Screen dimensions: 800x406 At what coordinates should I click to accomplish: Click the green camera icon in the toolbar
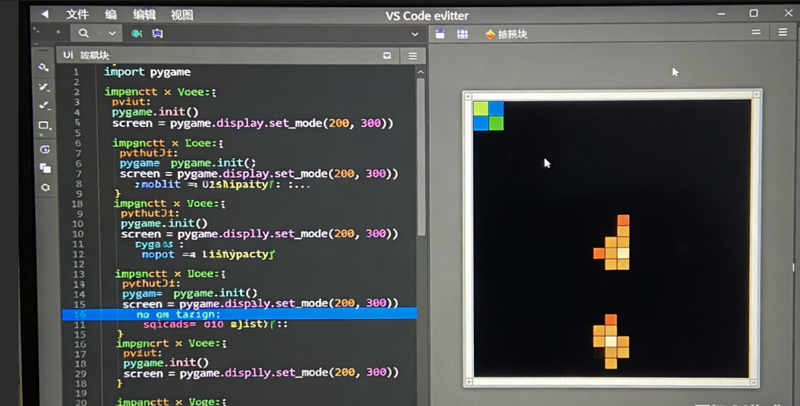pyautogui.click(x=135, y=33)
